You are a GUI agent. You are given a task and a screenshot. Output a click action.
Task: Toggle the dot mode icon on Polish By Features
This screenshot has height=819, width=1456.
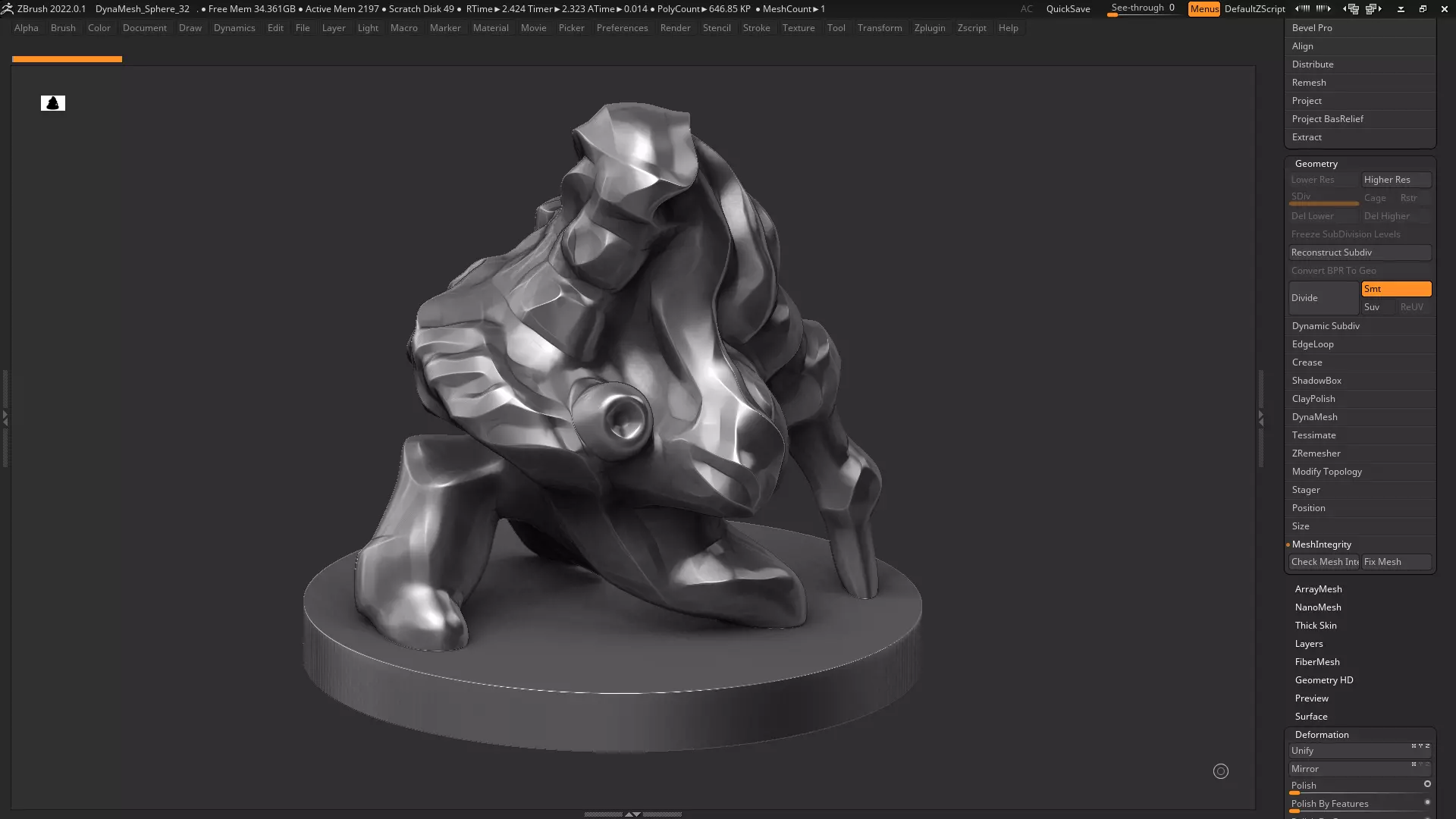[x=1427, y=802]
